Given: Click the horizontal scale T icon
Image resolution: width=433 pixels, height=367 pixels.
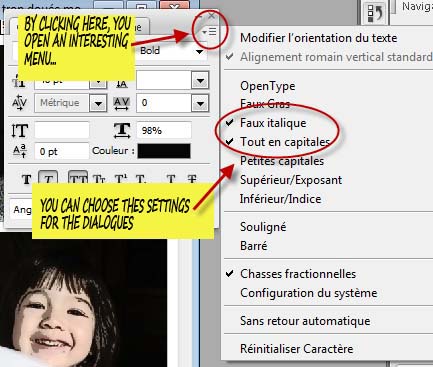Looking at the screenshot, I should point(122,130).
